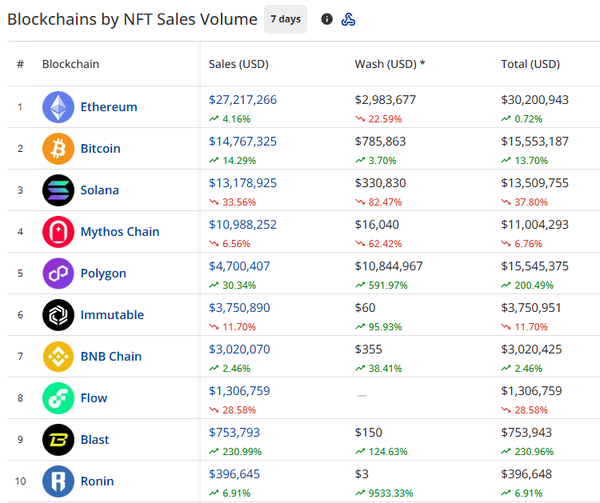
Task: Click the Immutable logo icon
Action: 58,315
